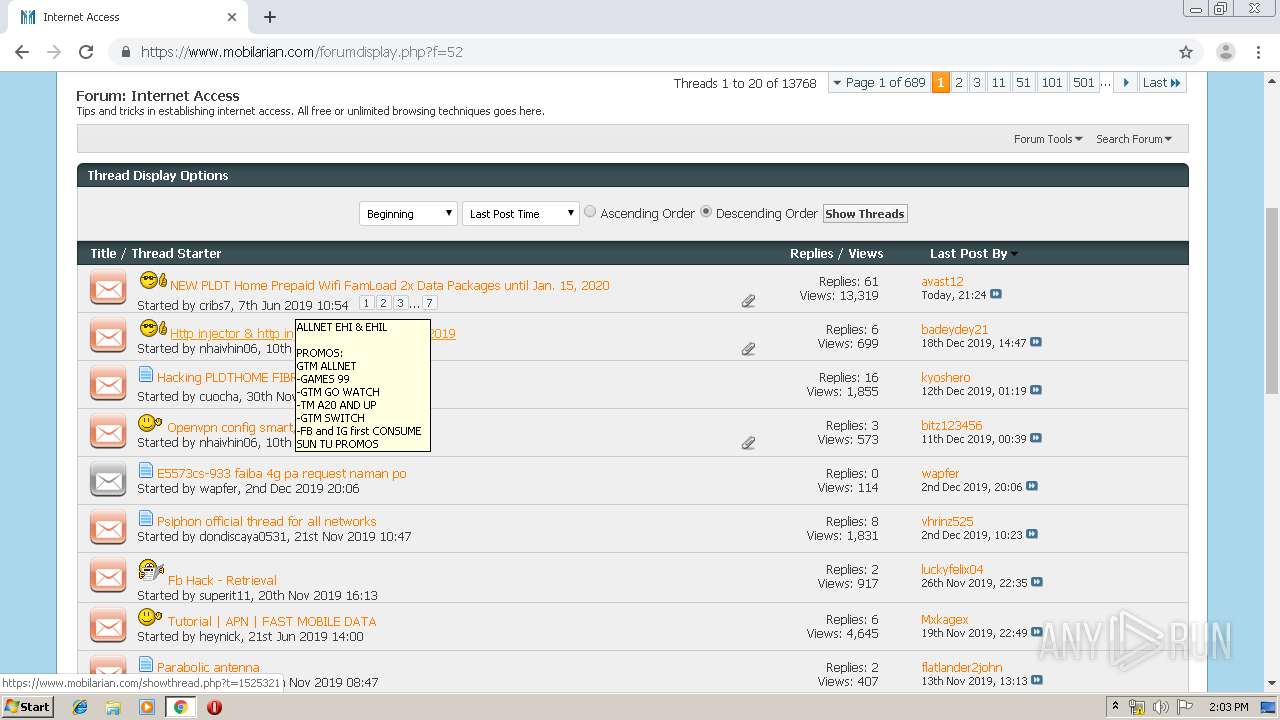
Task: Click volume speaker icon in system tray
Action: coord(1161,707)
